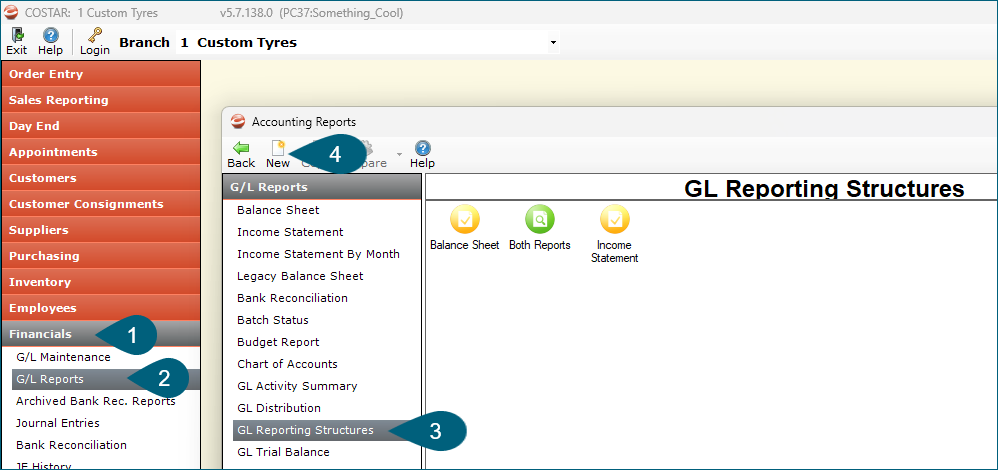Image resolution: width=998 pixels, height=470 pixels.
Task: Open the Branch dropdown arrow
Action: point(553,43)
